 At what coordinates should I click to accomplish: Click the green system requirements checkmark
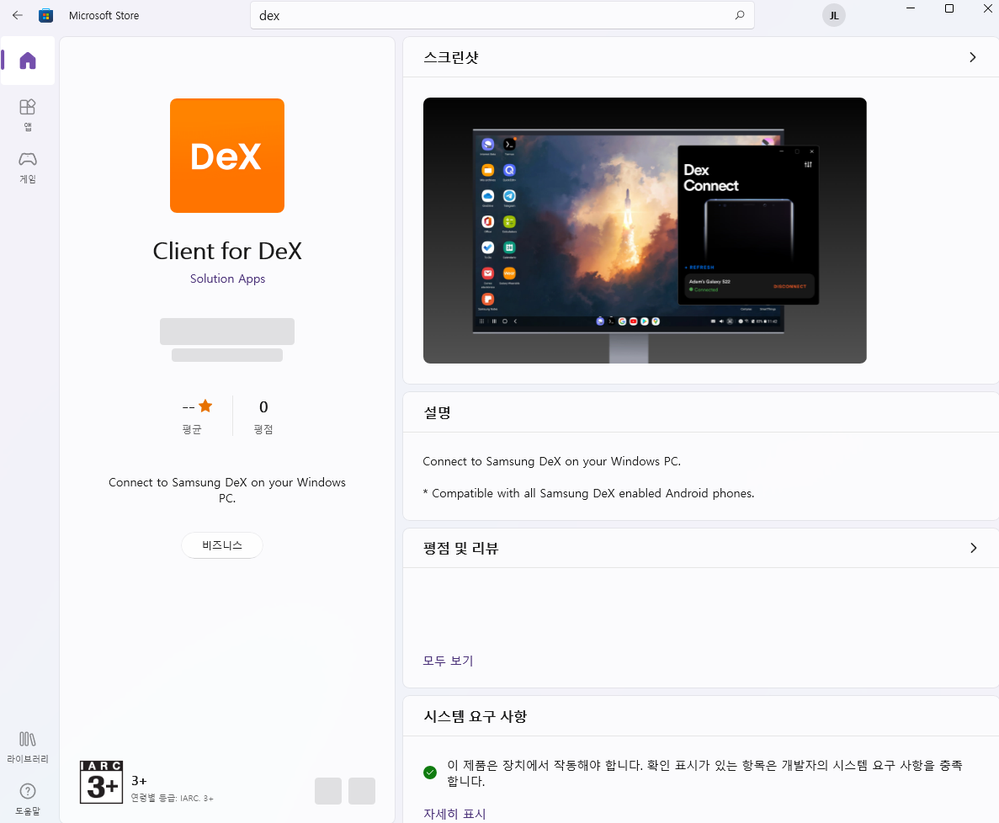430,773
